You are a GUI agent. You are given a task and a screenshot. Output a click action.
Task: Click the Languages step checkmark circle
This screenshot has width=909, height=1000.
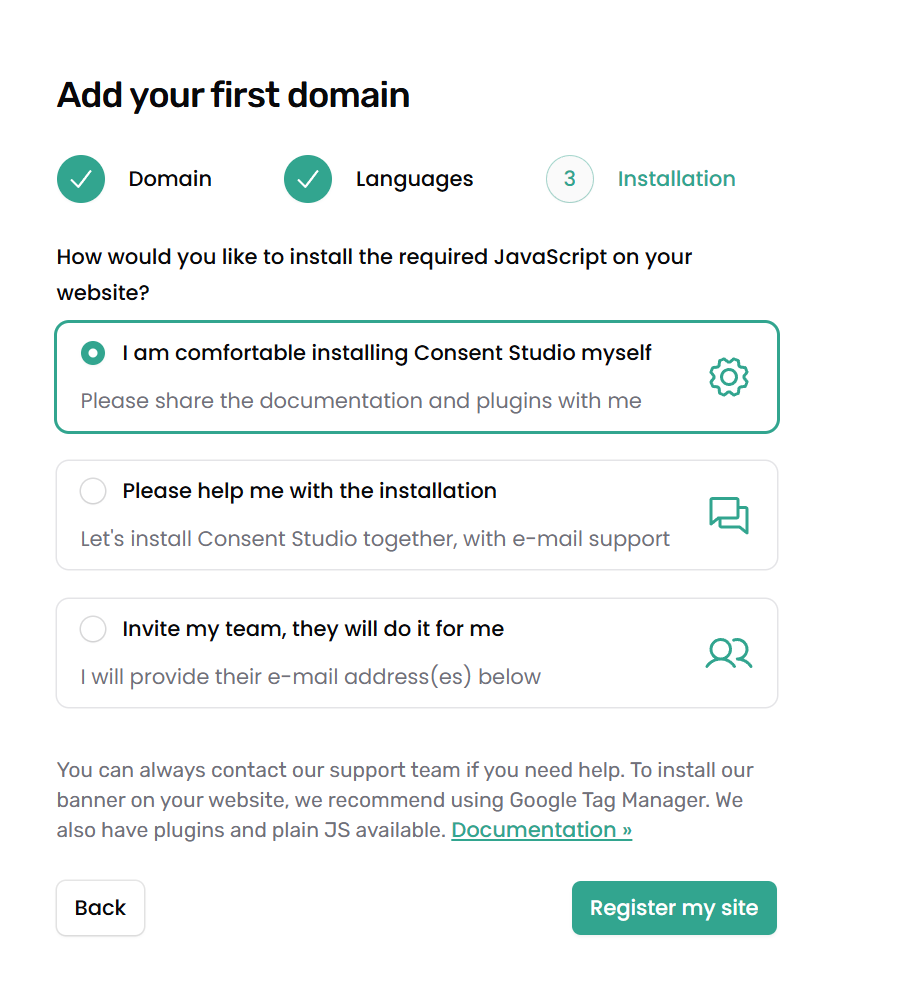click(308, 179)
